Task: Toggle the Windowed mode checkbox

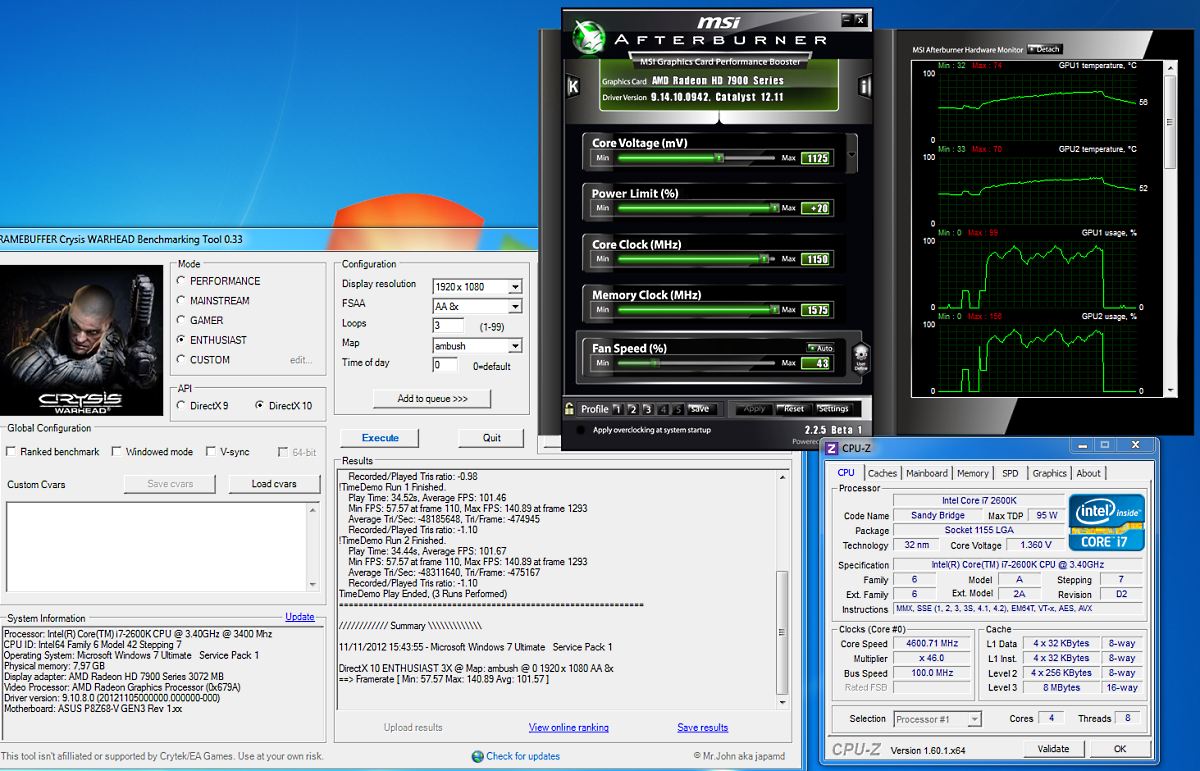Action: pyautogui.click(x=117, y=452)
